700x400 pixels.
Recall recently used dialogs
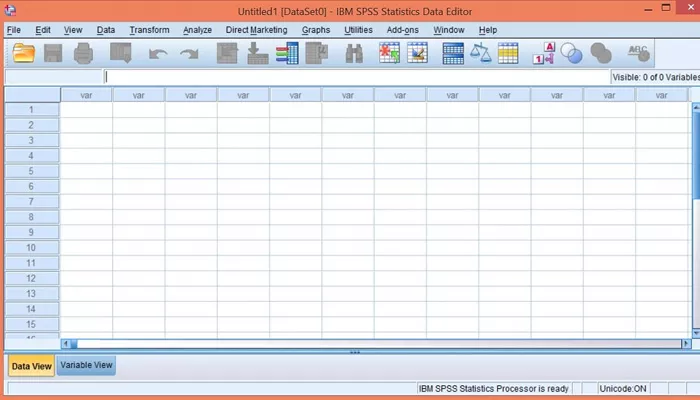click(121, 53)
